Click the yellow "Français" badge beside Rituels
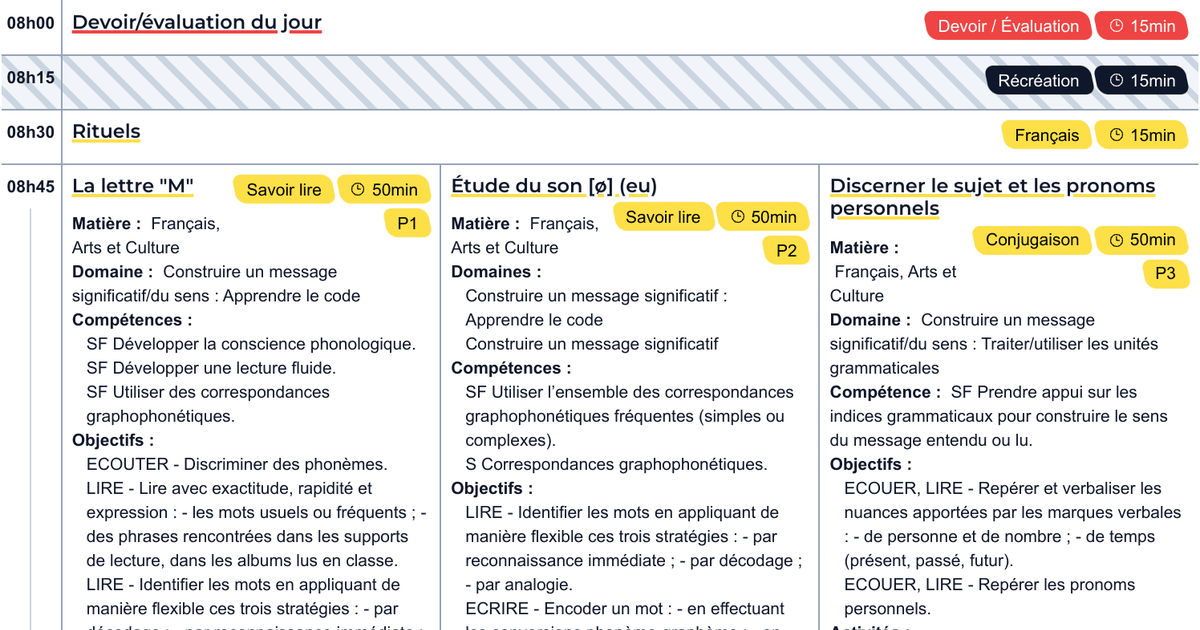Image resolution: width=1200 pixels, height=630 pixels. 1046,134
